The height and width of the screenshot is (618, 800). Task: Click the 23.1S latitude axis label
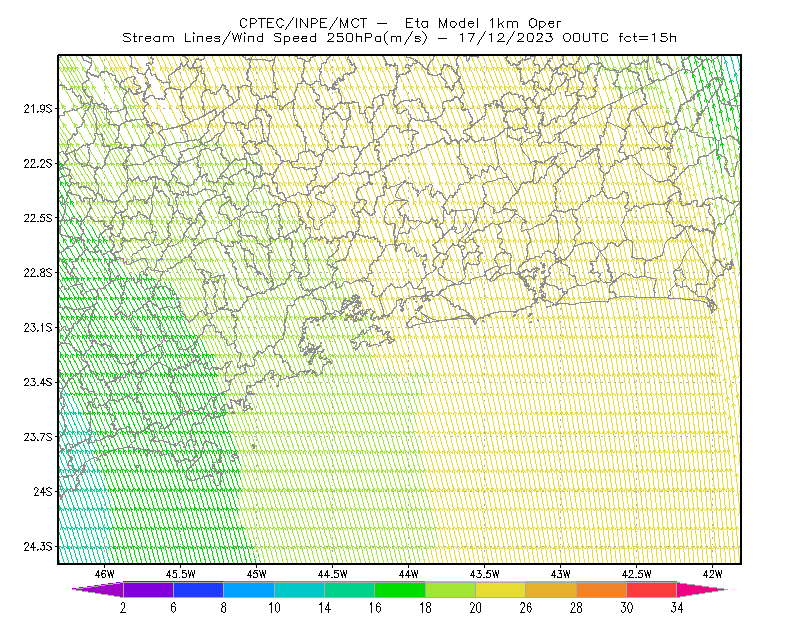click(x=38, y=328)
